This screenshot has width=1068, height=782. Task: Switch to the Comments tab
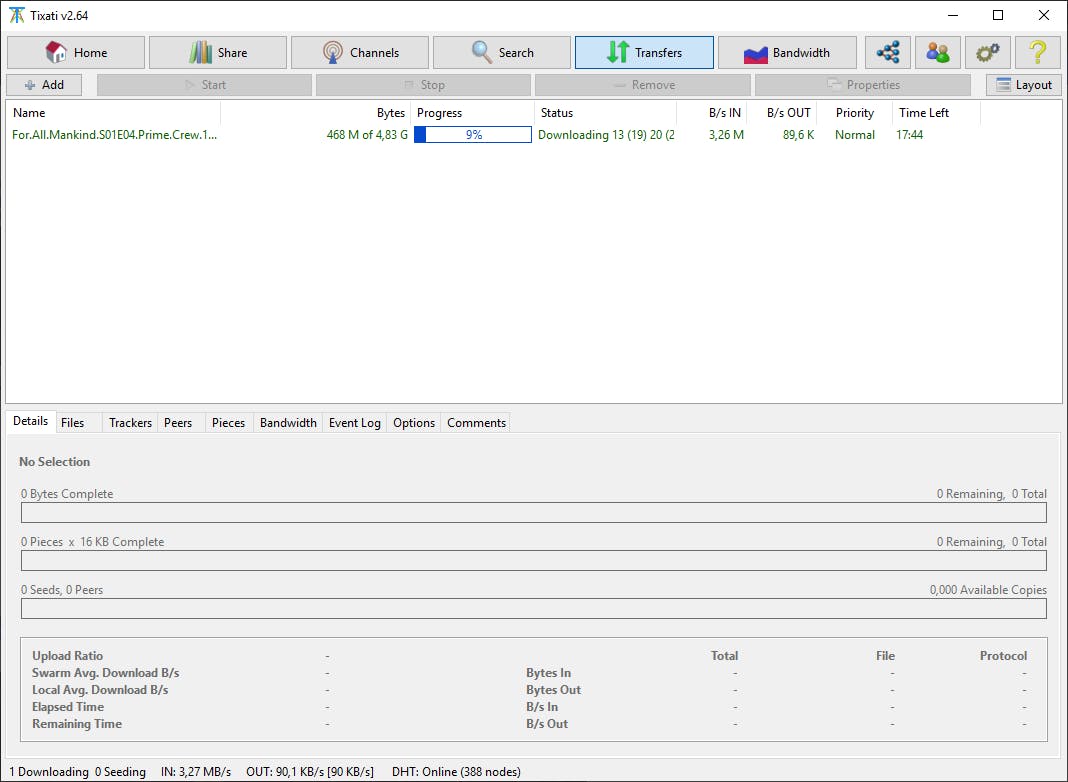pos(476,423)
